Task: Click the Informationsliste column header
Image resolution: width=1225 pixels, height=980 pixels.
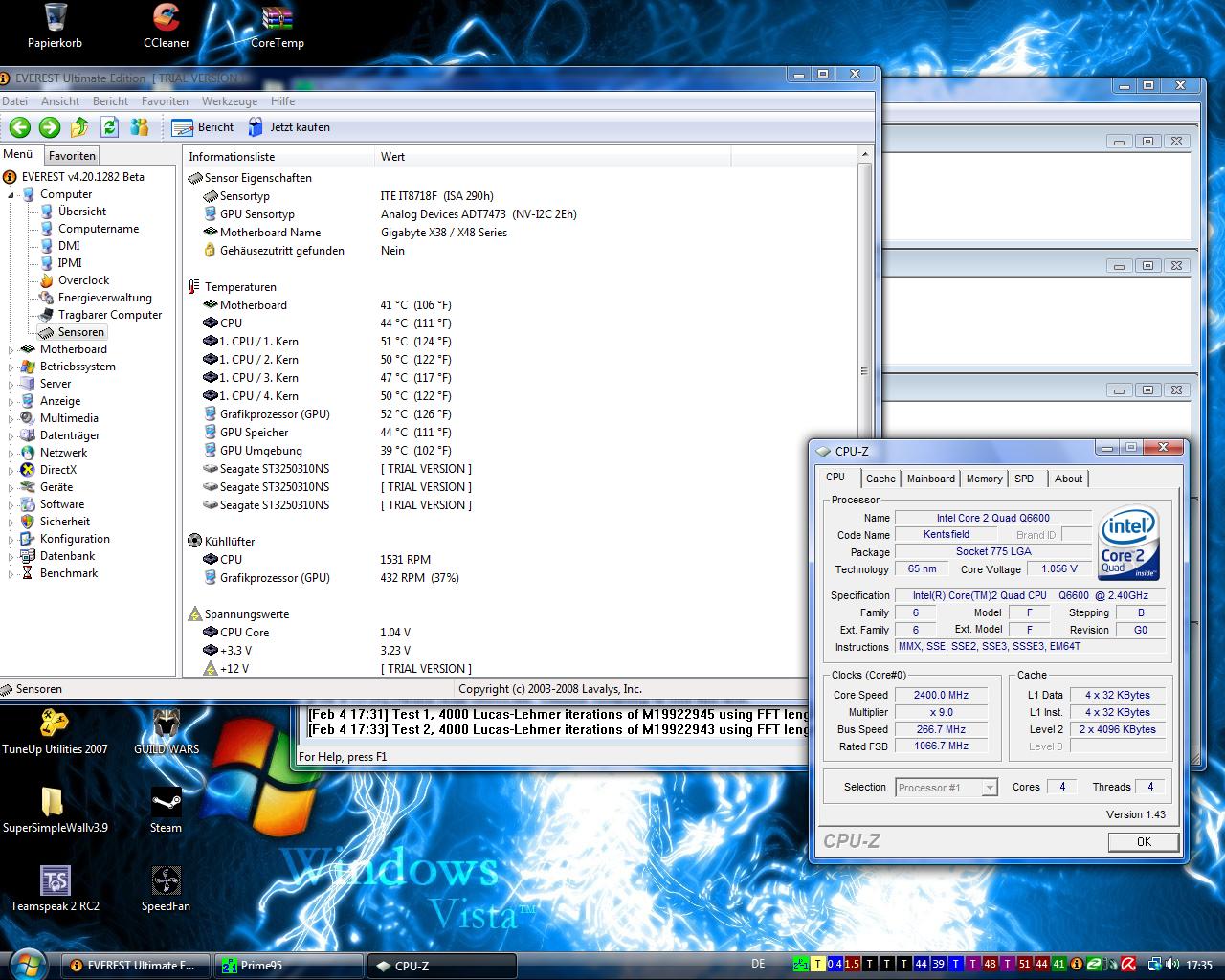Action: [278, 157]
